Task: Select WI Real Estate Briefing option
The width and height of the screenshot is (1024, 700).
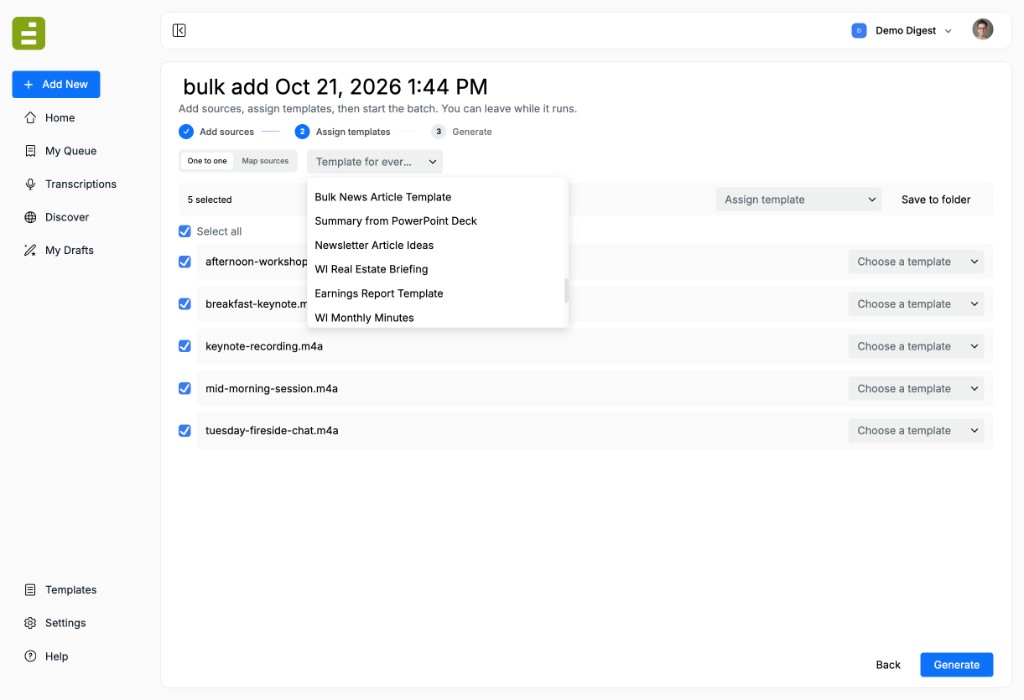Action: pos(438,269)
